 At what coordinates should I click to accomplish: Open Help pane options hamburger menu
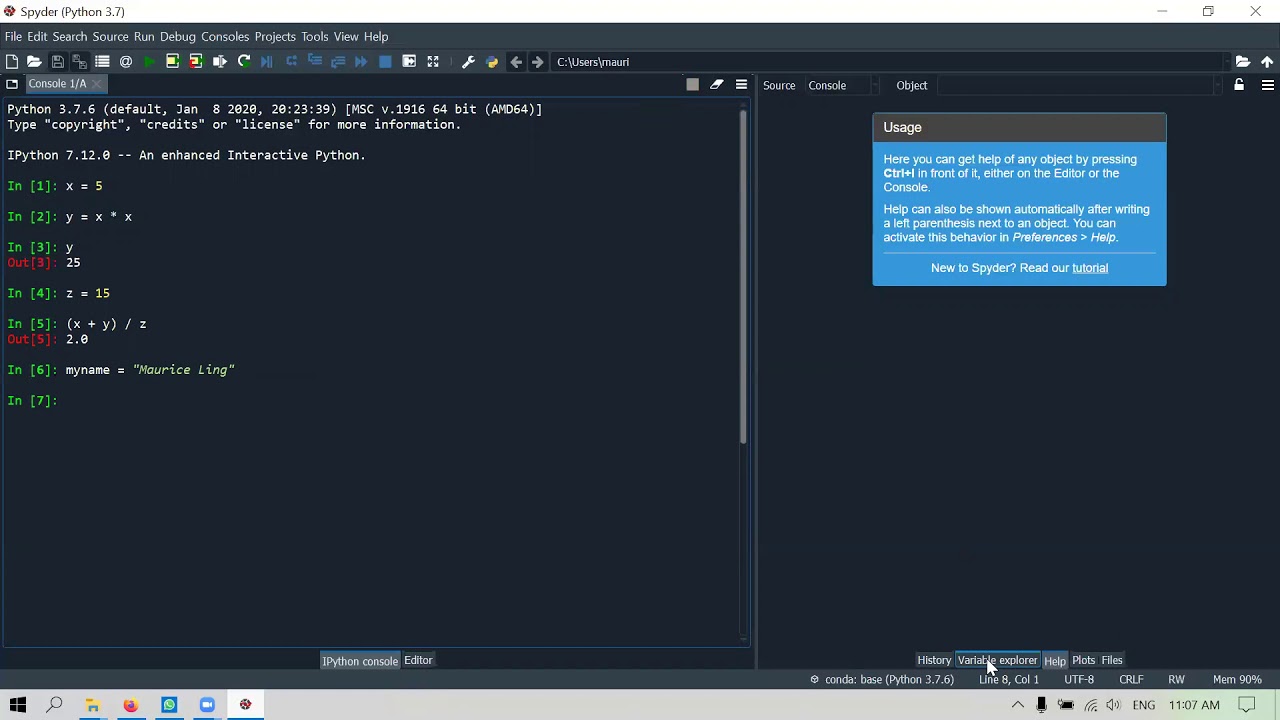(1267, 85)
